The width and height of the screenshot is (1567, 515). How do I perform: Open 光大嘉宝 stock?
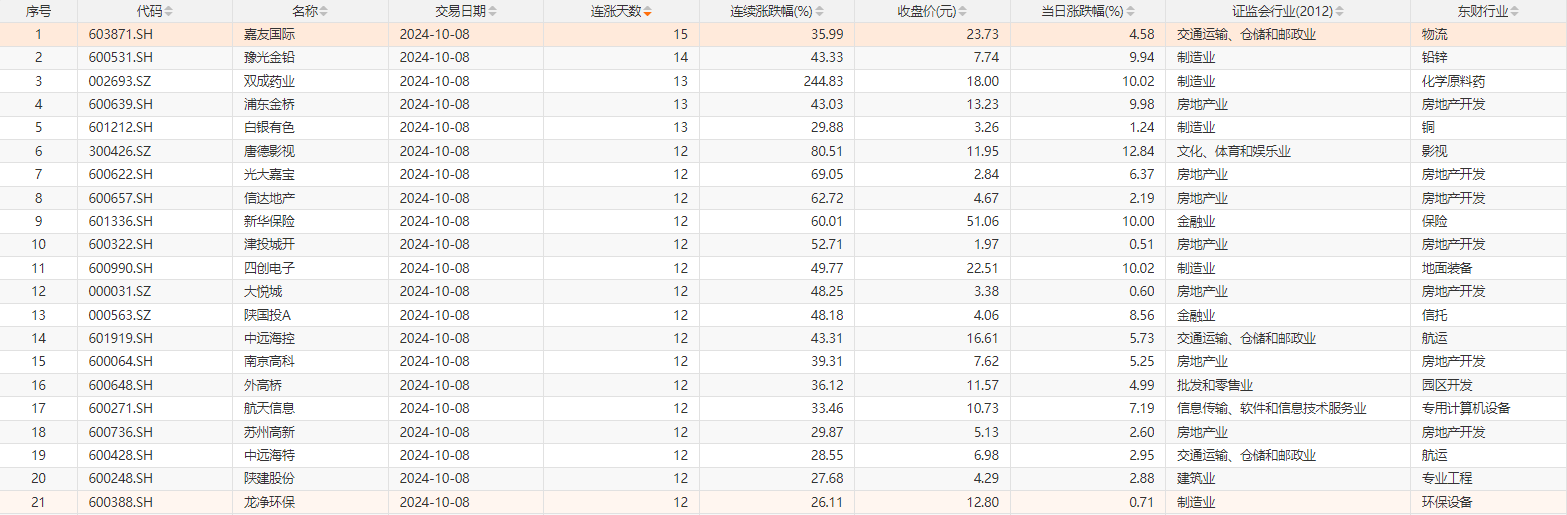270,174
